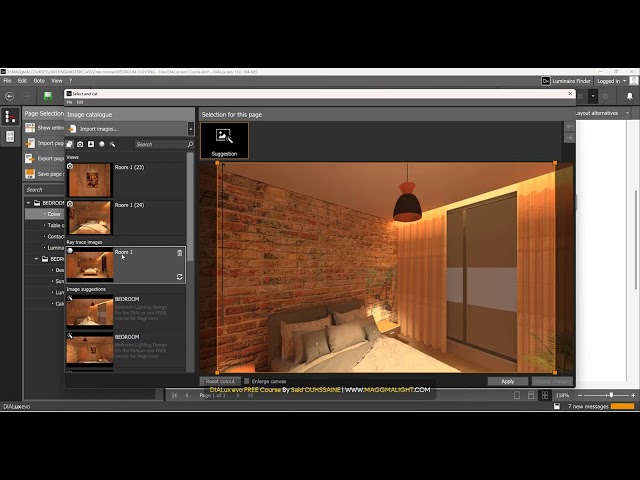Click the 7 new messages status entry
Viewport: 640px width, 480px height.
tap(588, 406)
